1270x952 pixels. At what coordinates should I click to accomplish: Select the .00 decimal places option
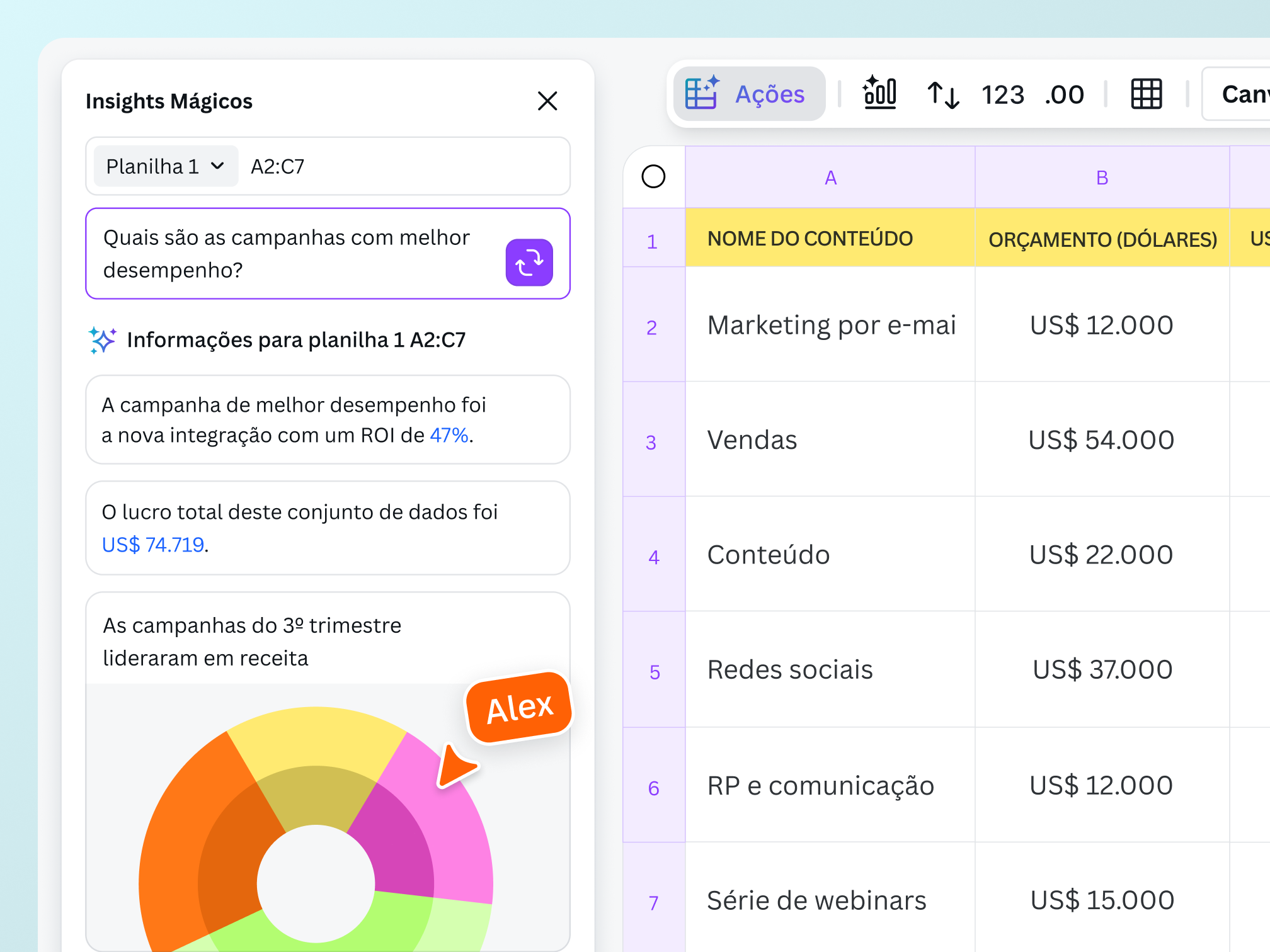click(x=1064, y=94)
